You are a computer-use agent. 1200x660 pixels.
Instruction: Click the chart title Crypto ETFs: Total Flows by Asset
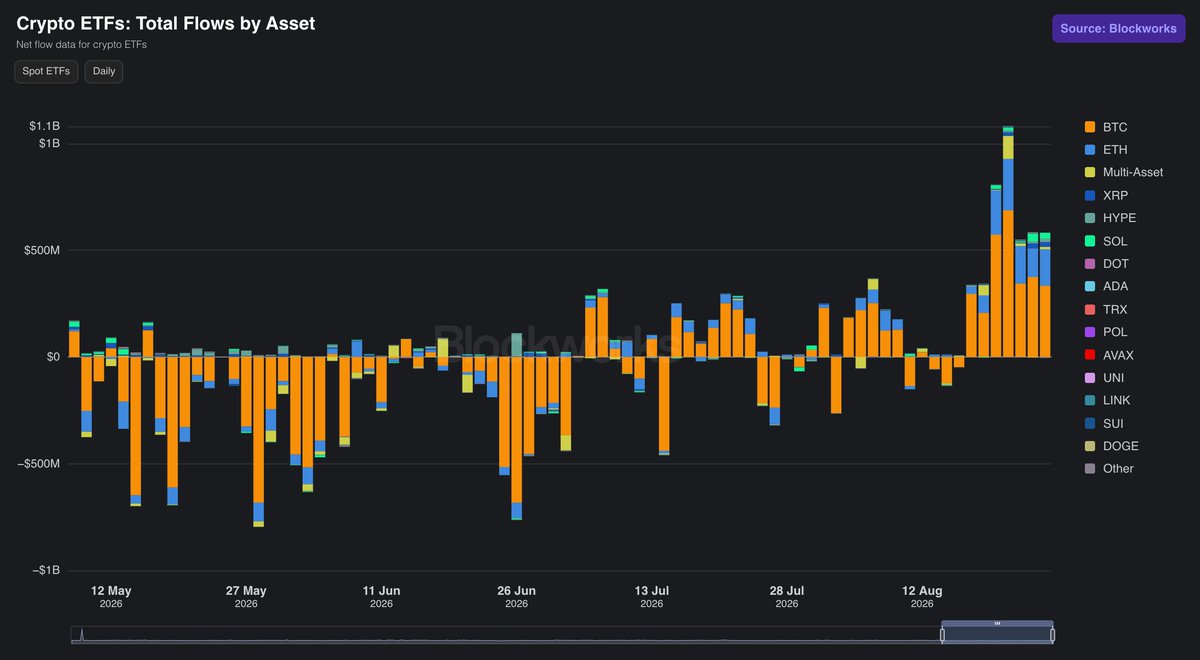(166, 23)
